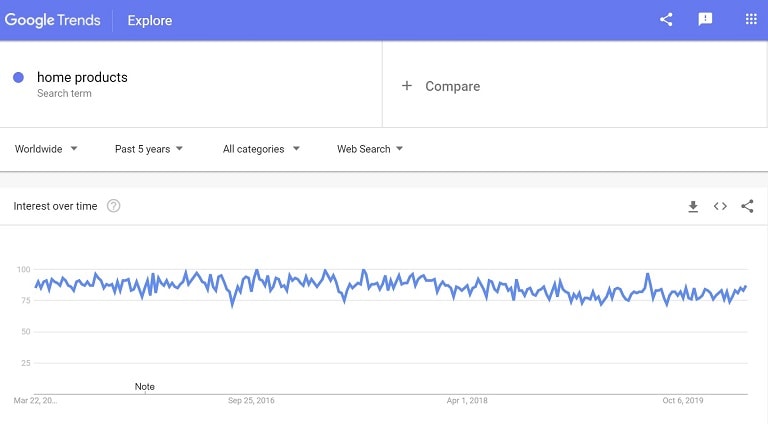The image size is (768, 424).
Task: Open the Past 5 years time range dropdown
Action: (x=148, y=149)
